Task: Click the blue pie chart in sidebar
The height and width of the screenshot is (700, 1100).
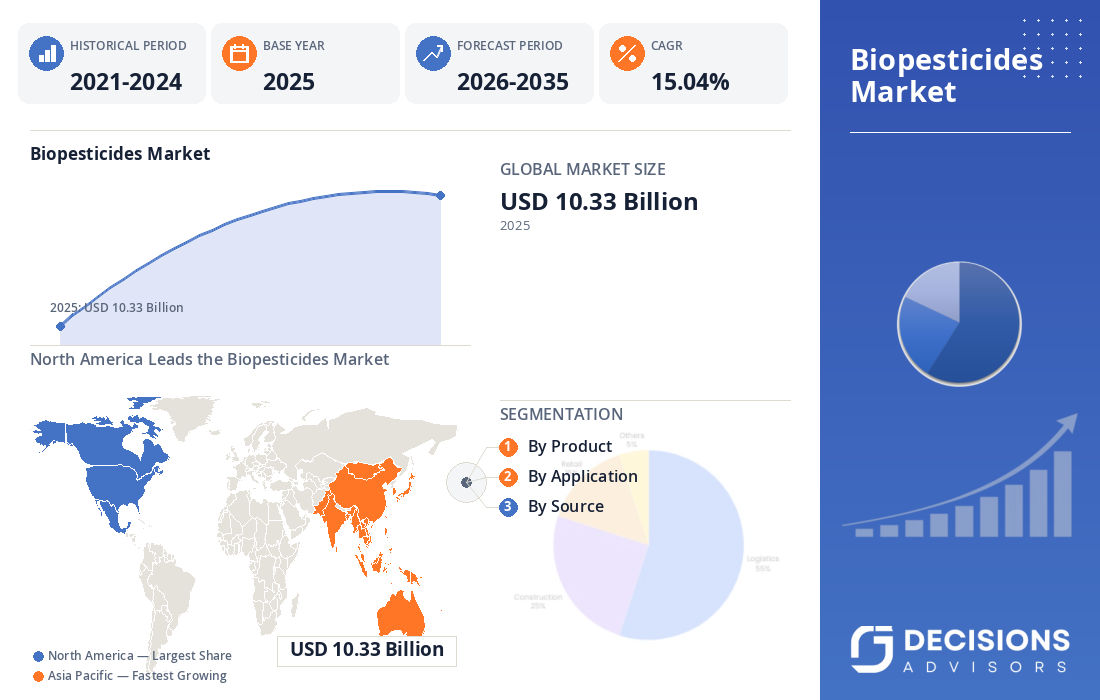Action: tap(959, 323)
